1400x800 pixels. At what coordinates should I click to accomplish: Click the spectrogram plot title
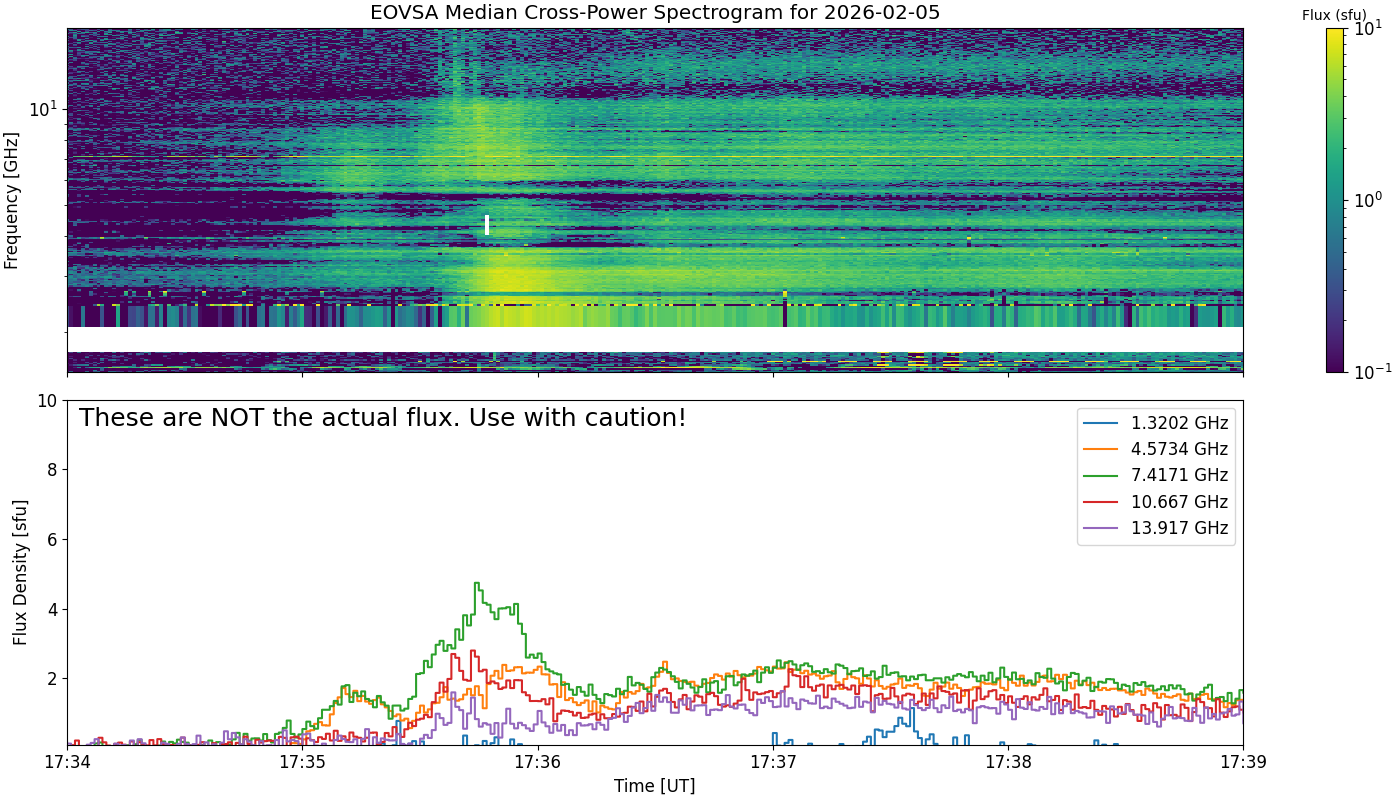point(655,13)
